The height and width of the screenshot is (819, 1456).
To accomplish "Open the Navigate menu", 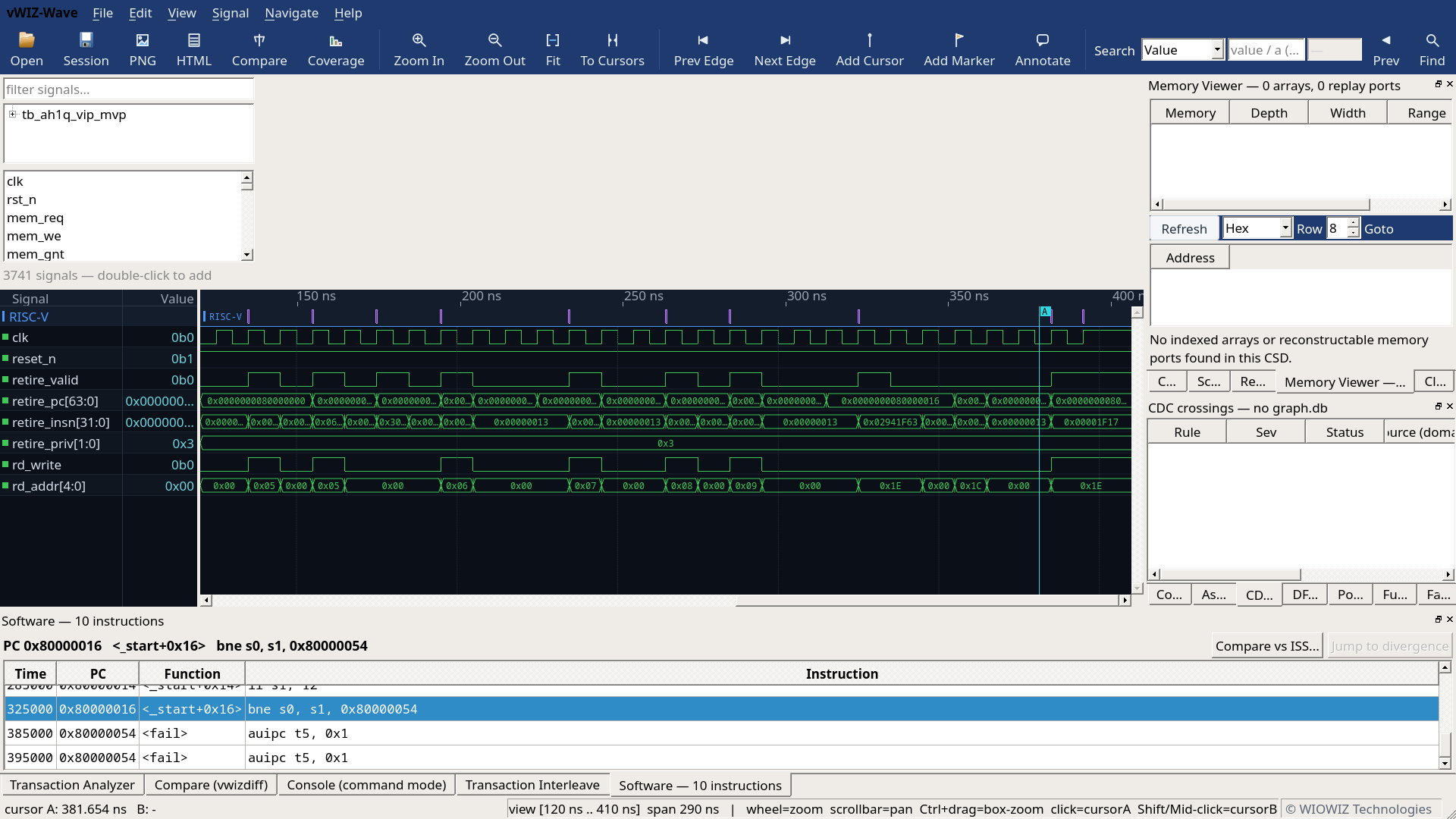I will tap(291, 13).
